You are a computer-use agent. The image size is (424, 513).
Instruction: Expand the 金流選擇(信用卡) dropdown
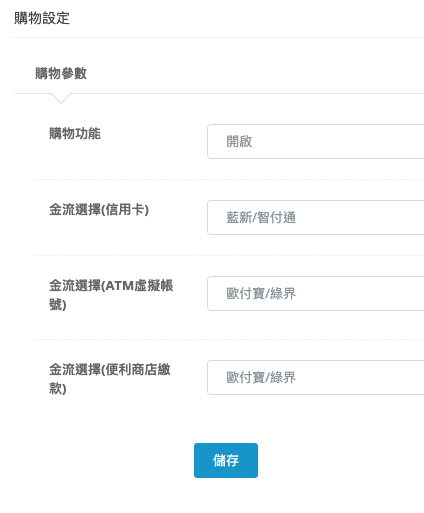tap(316, 217)
